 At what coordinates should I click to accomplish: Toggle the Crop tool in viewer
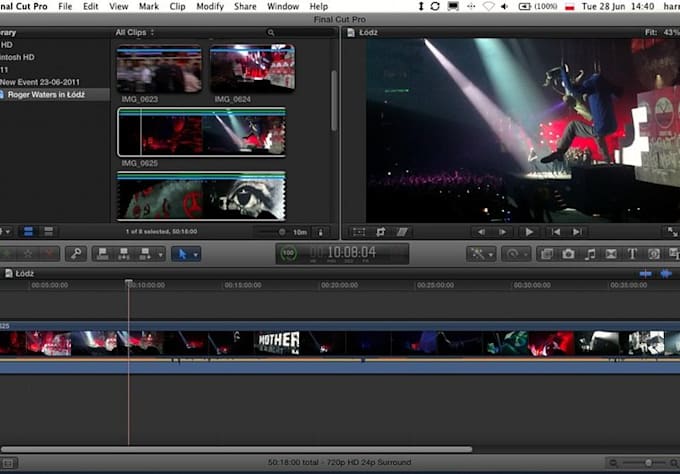point(380,232)
